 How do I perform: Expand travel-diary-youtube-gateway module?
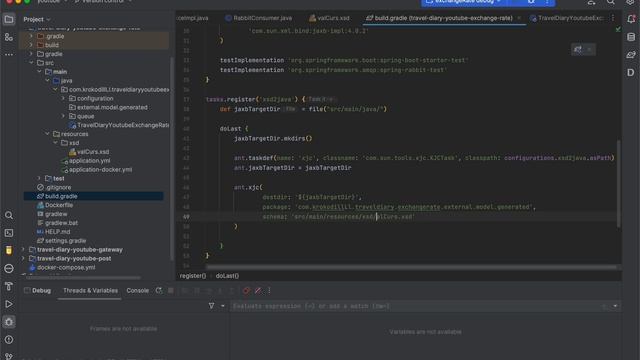(x=23, y=249)
